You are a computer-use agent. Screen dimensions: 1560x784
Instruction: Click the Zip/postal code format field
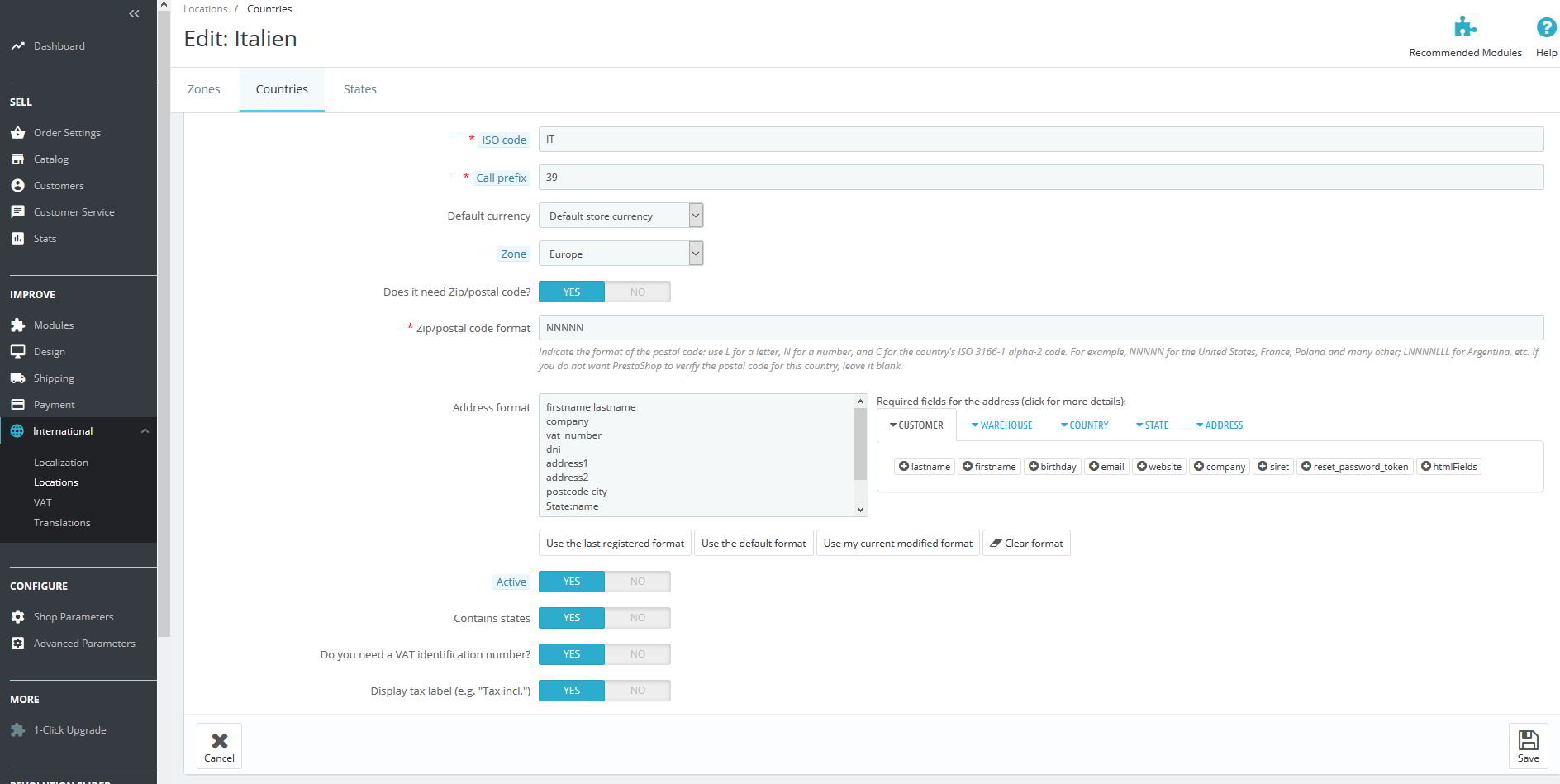1041,327
